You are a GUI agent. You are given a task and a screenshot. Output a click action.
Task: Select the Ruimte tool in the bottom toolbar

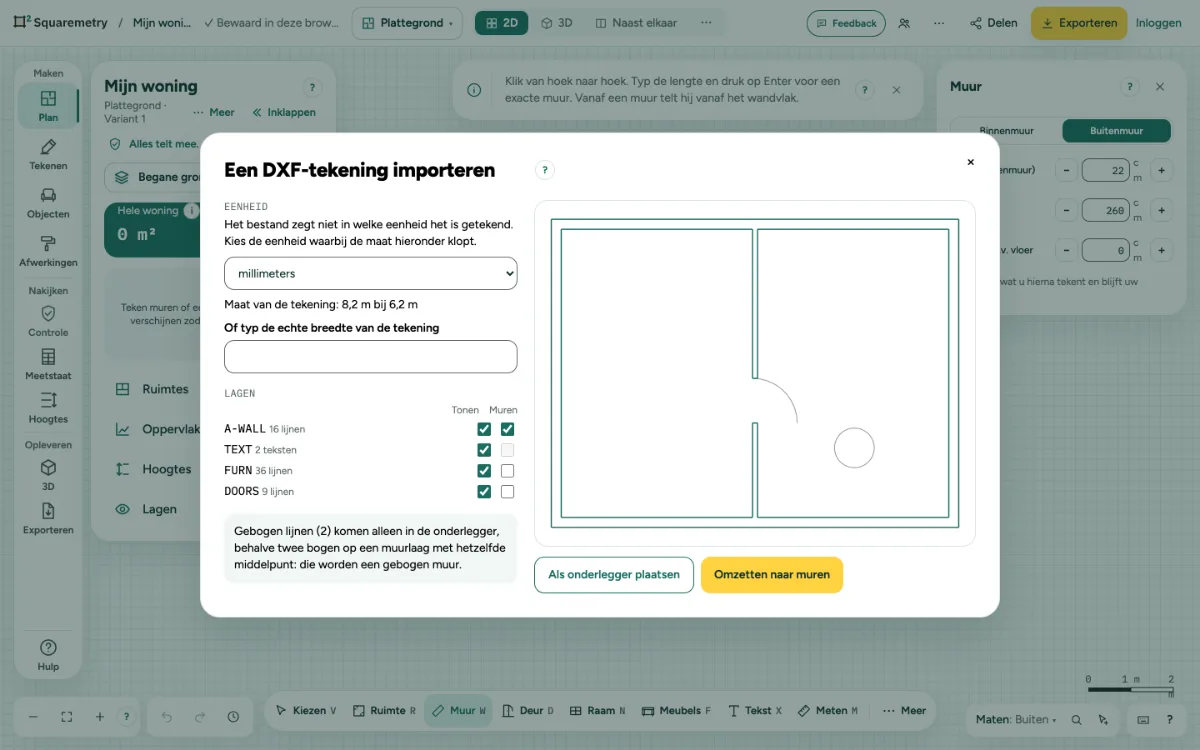tap(383, 711)
